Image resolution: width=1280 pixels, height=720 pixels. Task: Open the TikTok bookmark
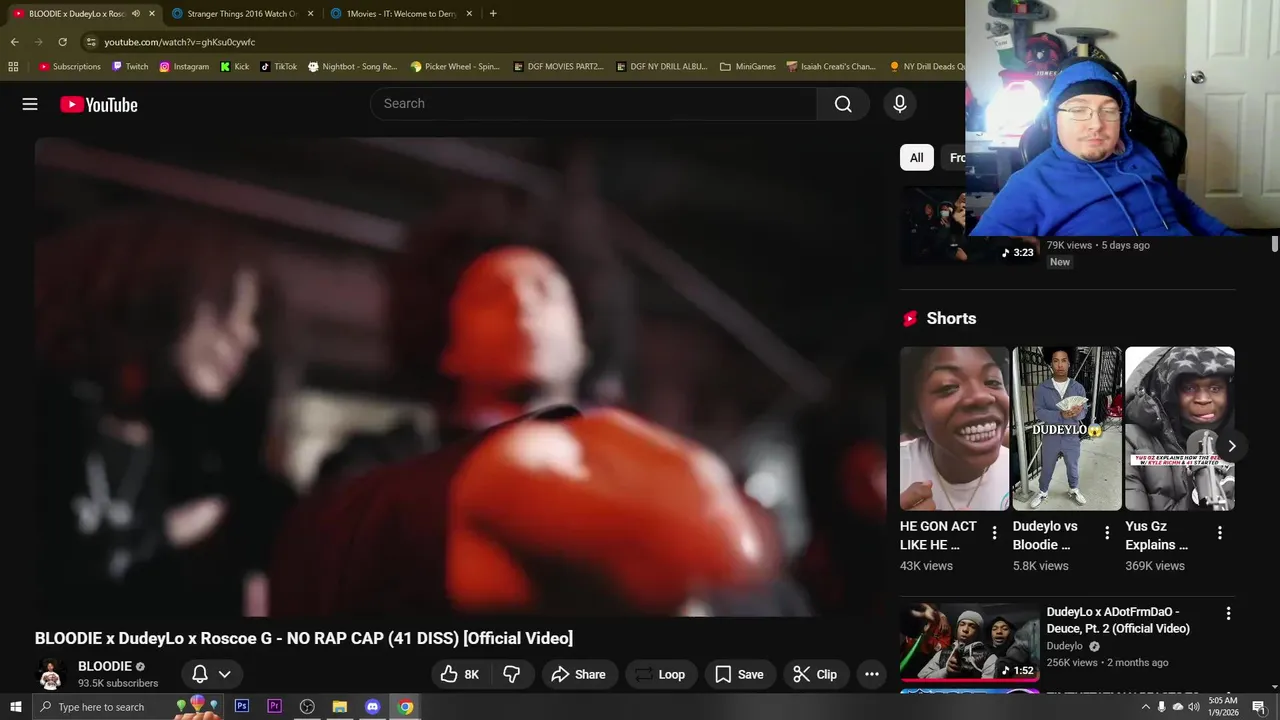(x=278, y=66)
